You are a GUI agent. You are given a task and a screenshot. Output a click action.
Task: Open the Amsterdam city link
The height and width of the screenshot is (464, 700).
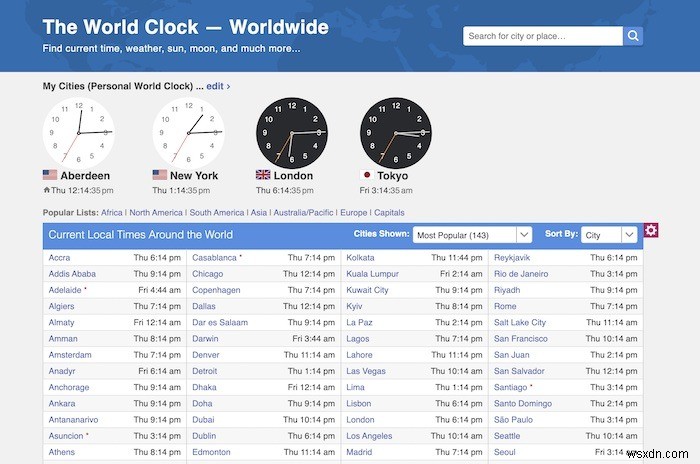(x=69, y=355)
